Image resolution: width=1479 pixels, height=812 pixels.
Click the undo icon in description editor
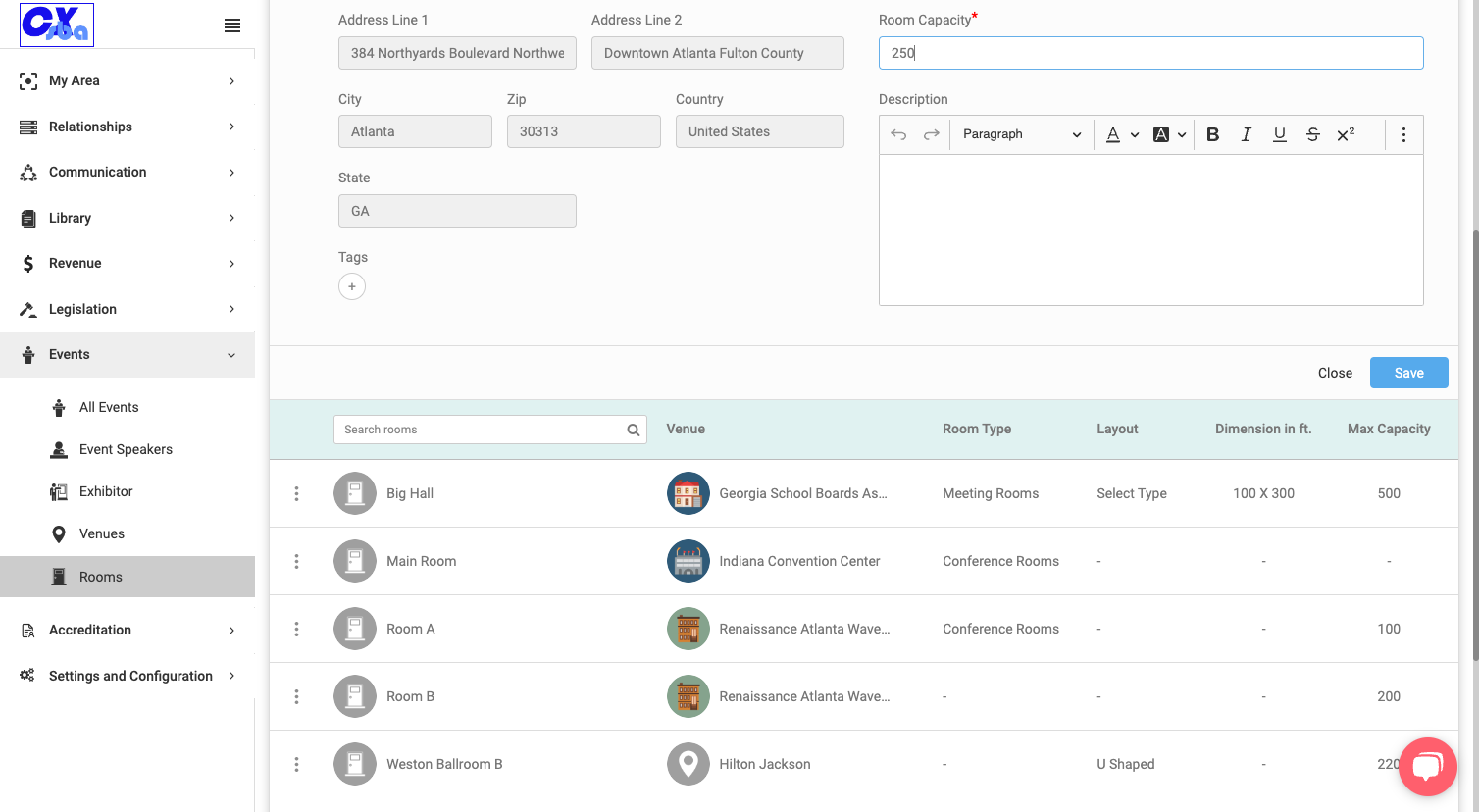(x=898, y=134)
